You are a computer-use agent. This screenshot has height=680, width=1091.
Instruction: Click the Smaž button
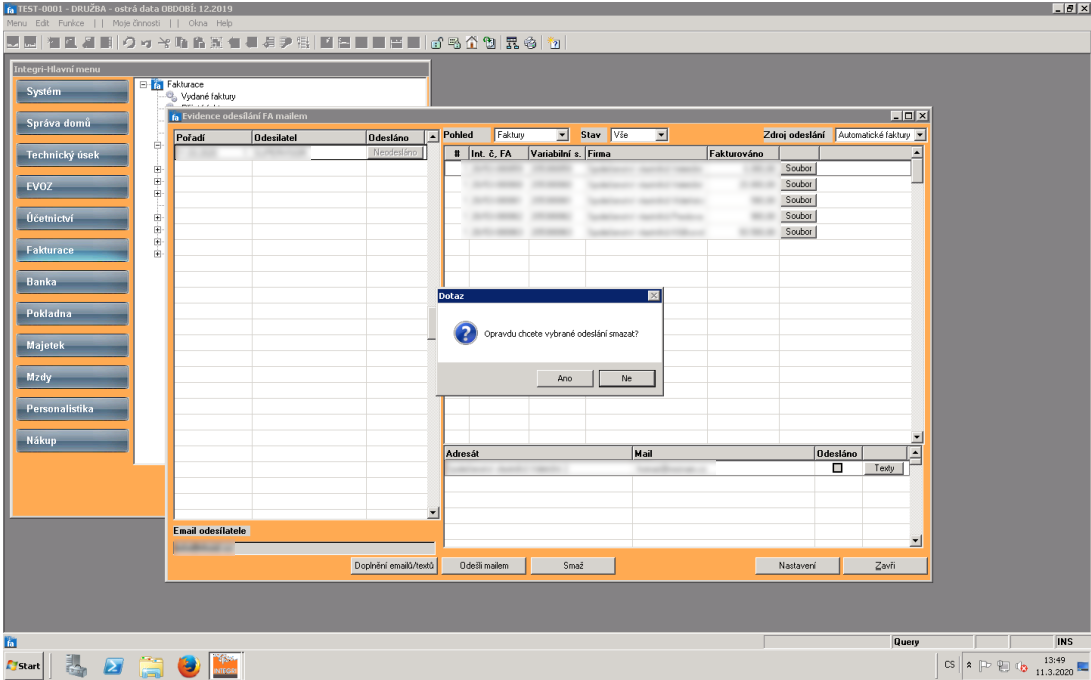[x=573, y=566]
